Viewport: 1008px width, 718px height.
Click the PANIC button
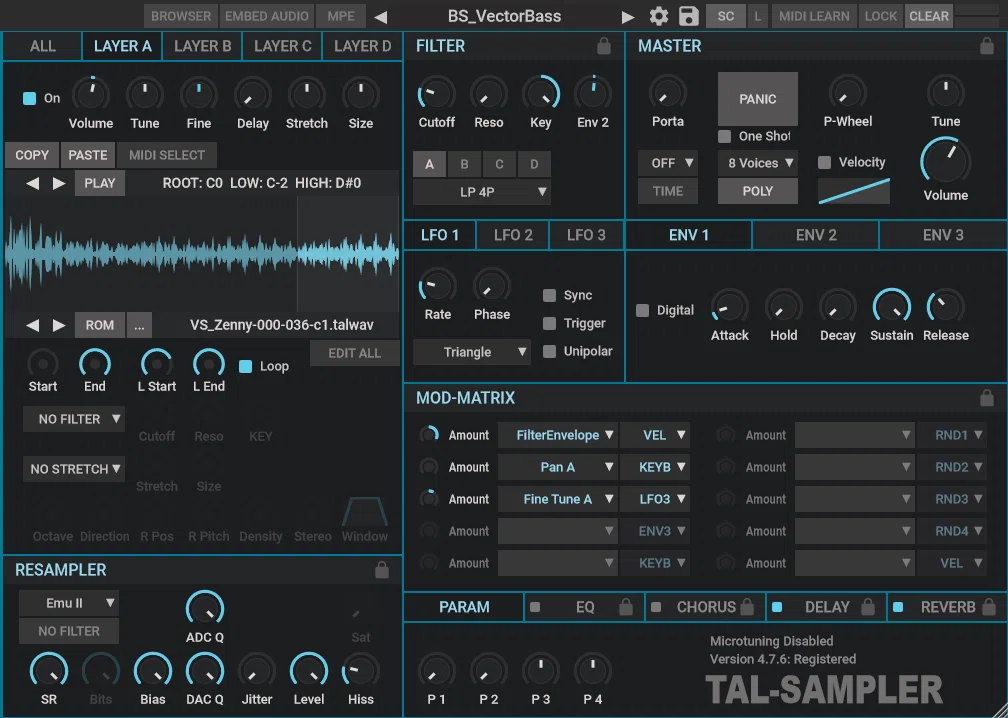click(758, 99)
